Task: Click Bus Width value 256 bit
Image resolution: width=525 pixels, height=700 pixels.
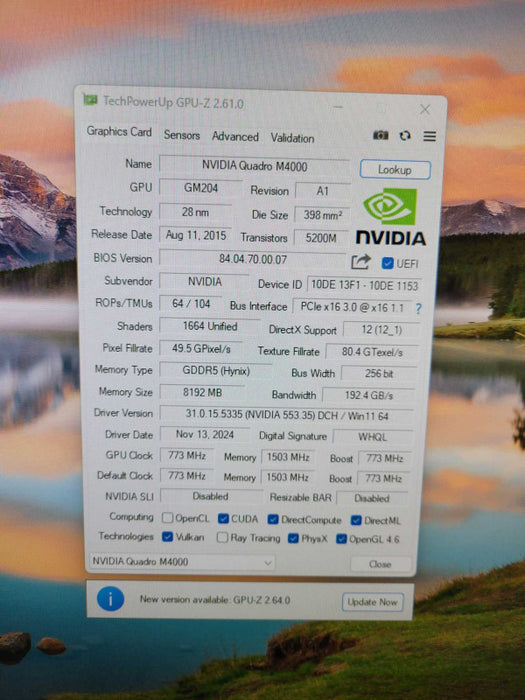Action: tap(379, 374)
